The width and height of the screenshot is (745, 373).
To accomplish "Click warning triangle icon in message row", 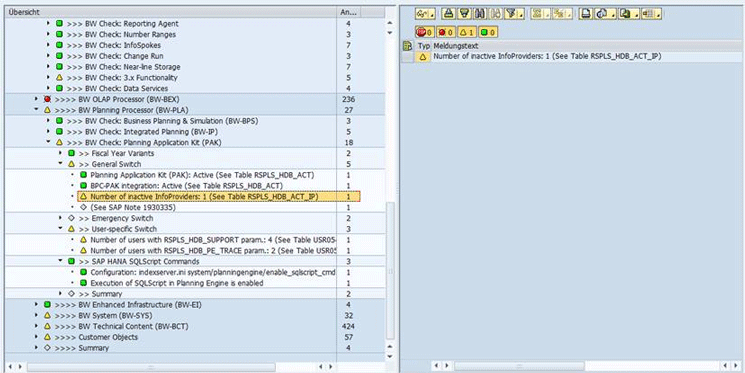I will 422,57.
